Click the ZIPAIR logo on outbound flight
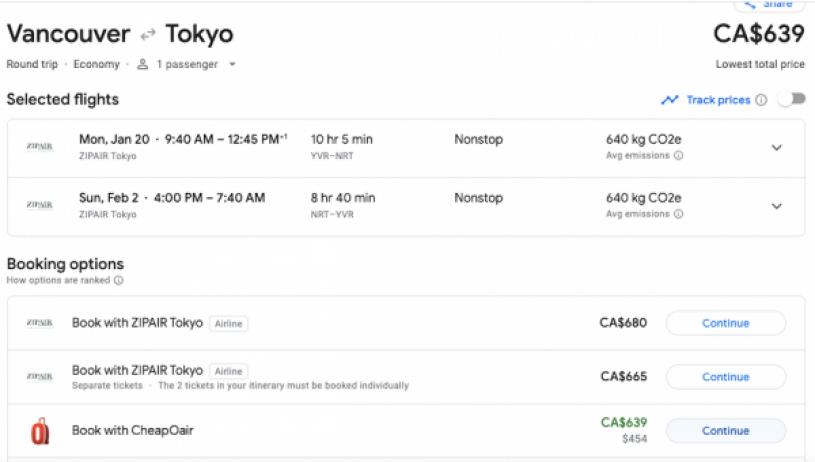Viewport: 815px width, 462px height. pyautogui.click(x=40, y=147)
